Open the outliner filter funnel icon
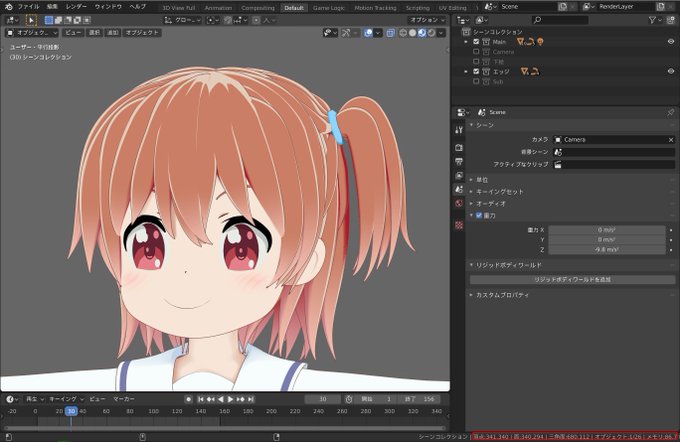This screenshot has width=680, height=442. point(652,20)
